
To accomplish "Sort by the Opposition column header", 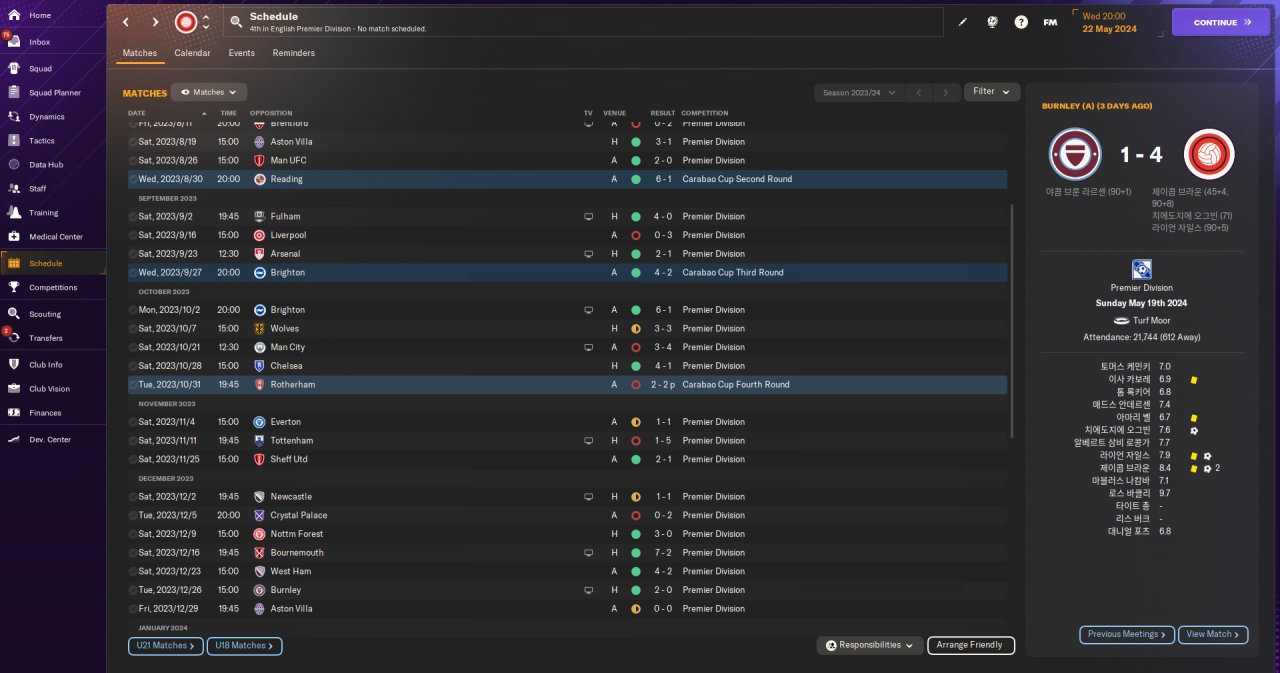I will click(271, 113).
